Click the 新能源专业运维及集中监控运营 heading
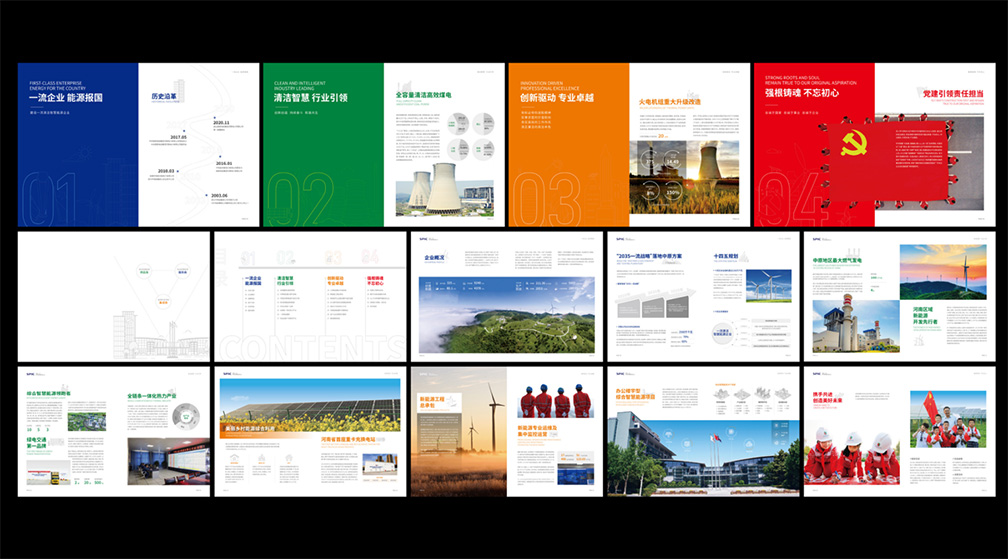The image size is (1008, 559). click(x=537, y=431)
